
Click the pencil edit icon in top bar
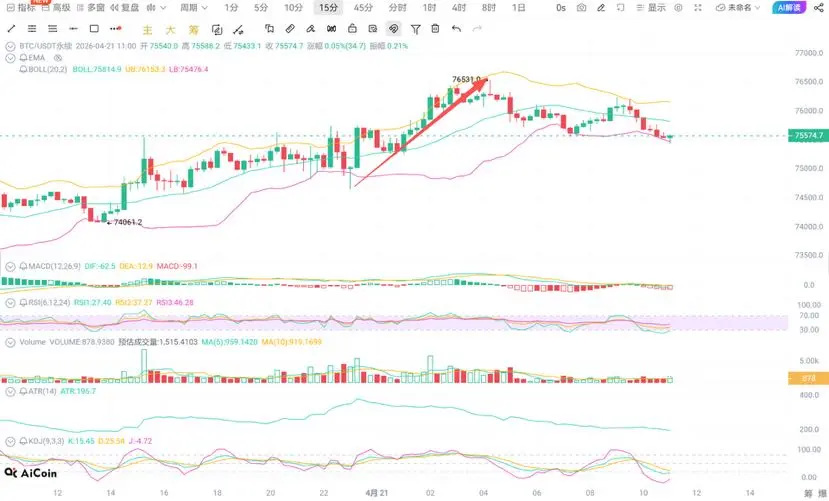pyautogui.click(x=601, y=7)
